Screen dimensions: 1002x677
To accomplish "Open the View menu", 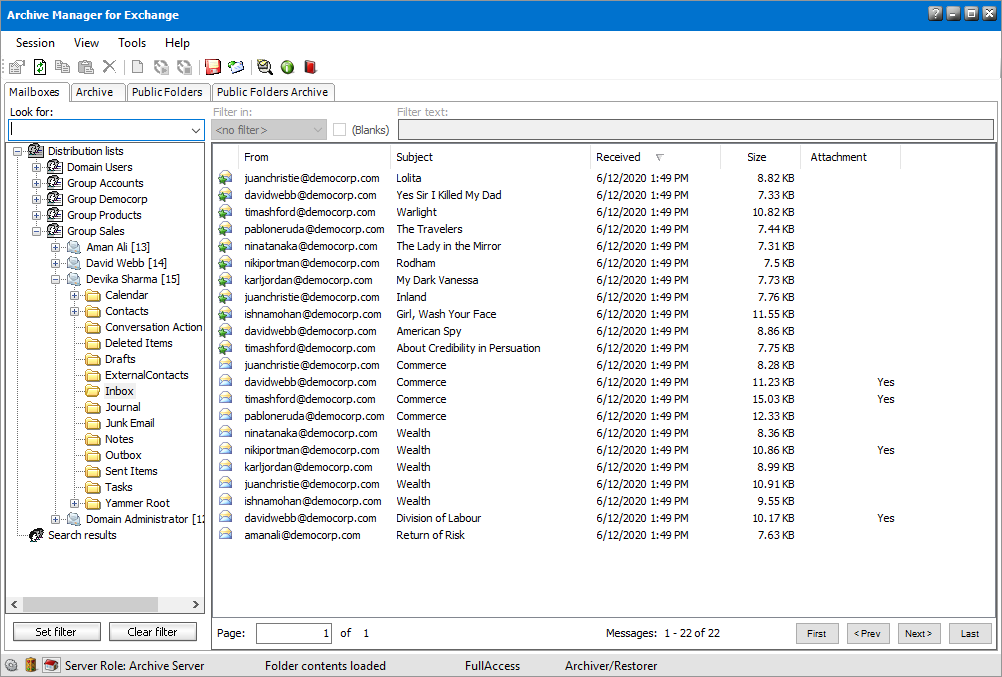I will click(x=86, y=43).
